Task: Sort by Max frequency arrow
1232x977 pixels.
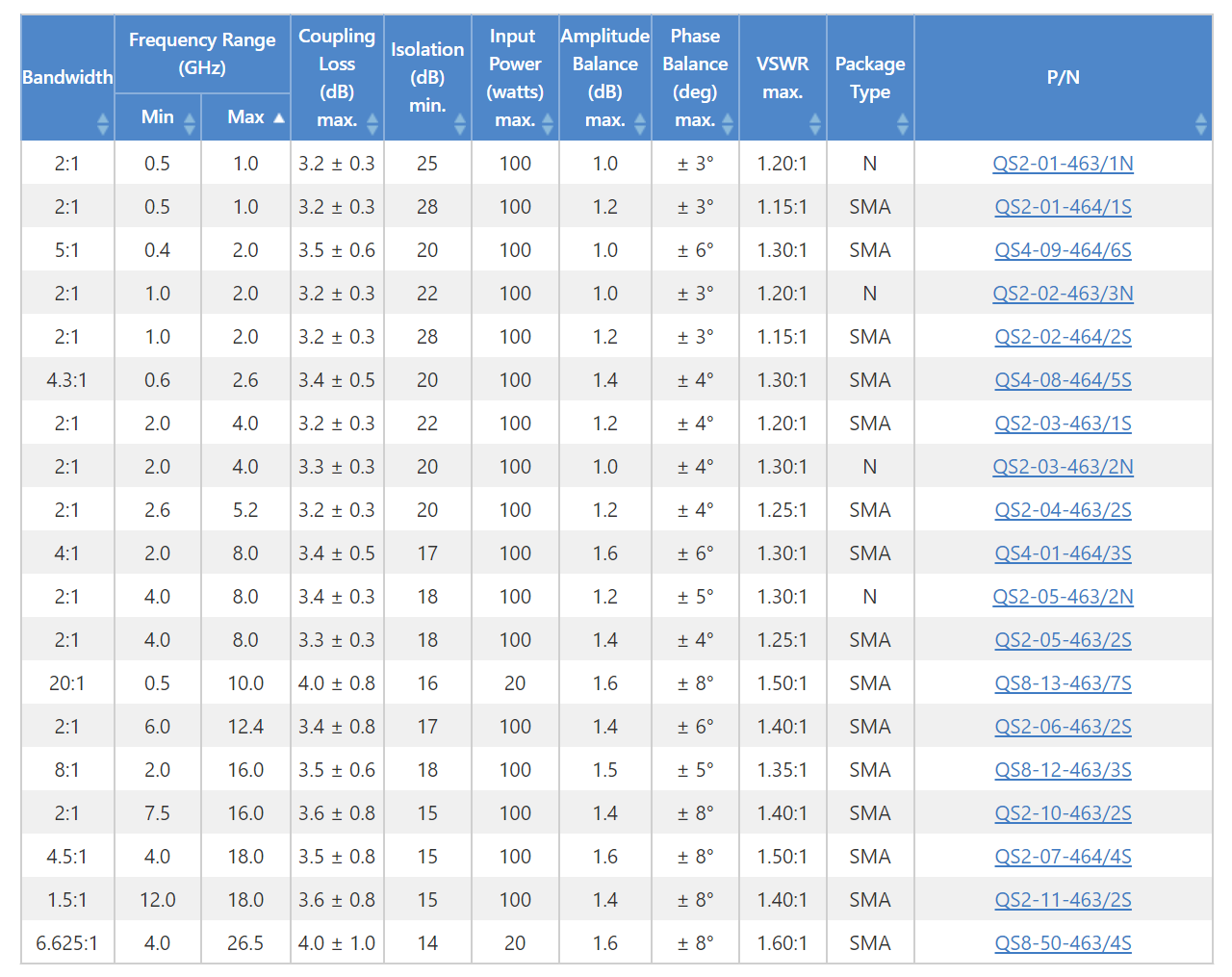Action: [x=279, y=117]
